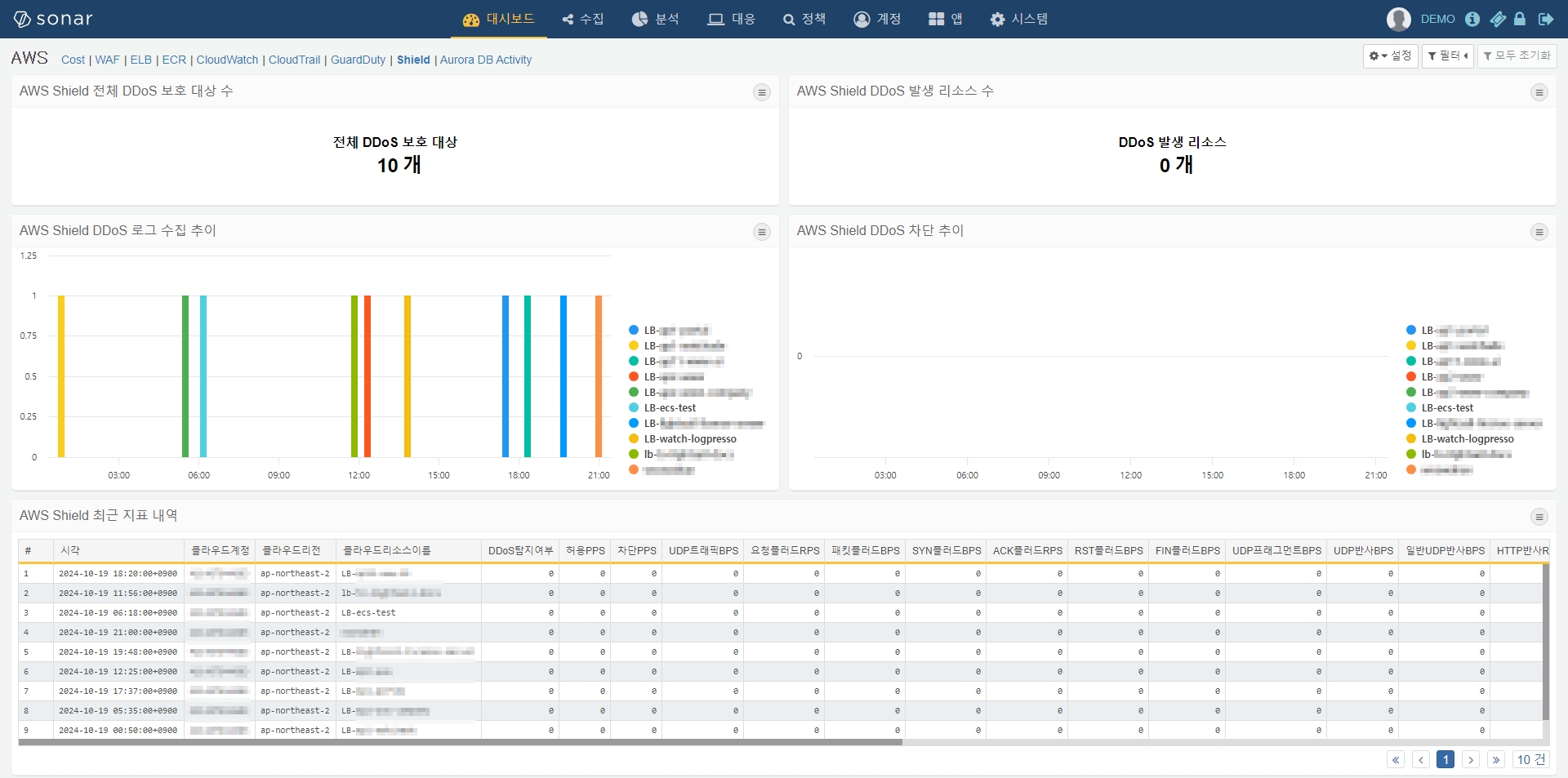Open the 계정 menu

878,19
